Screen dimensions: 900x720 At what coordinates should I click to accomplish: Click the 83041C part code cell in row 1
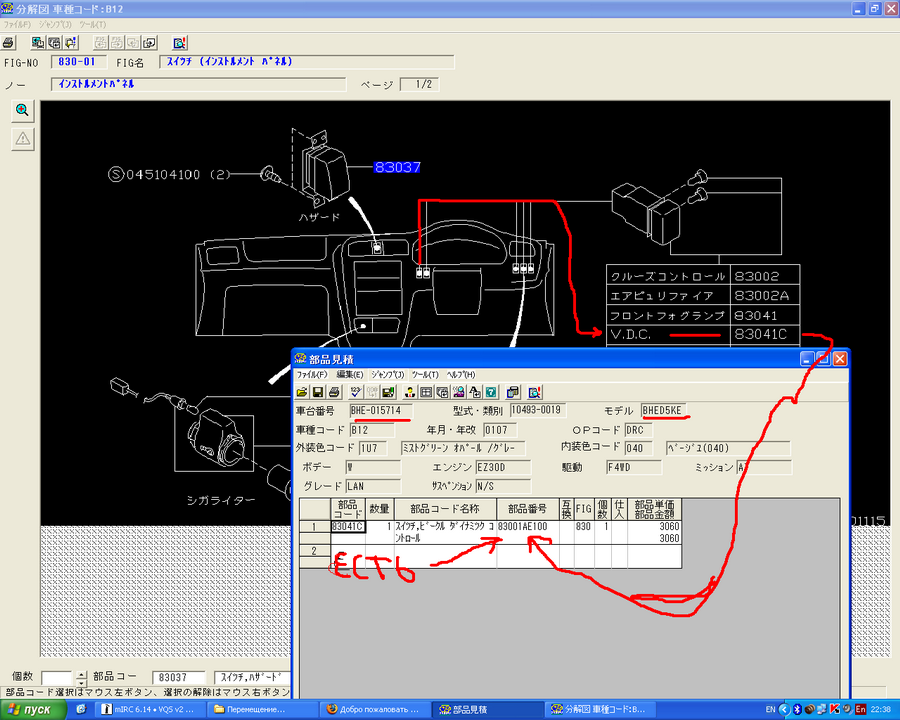pyautogui.click(x=347, y=526)
